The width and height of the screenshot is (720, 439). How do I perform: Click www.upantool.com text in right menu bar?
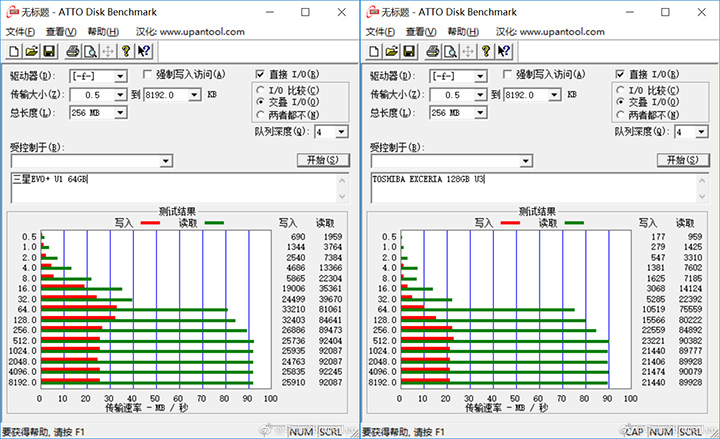click(x=562, y=32)
